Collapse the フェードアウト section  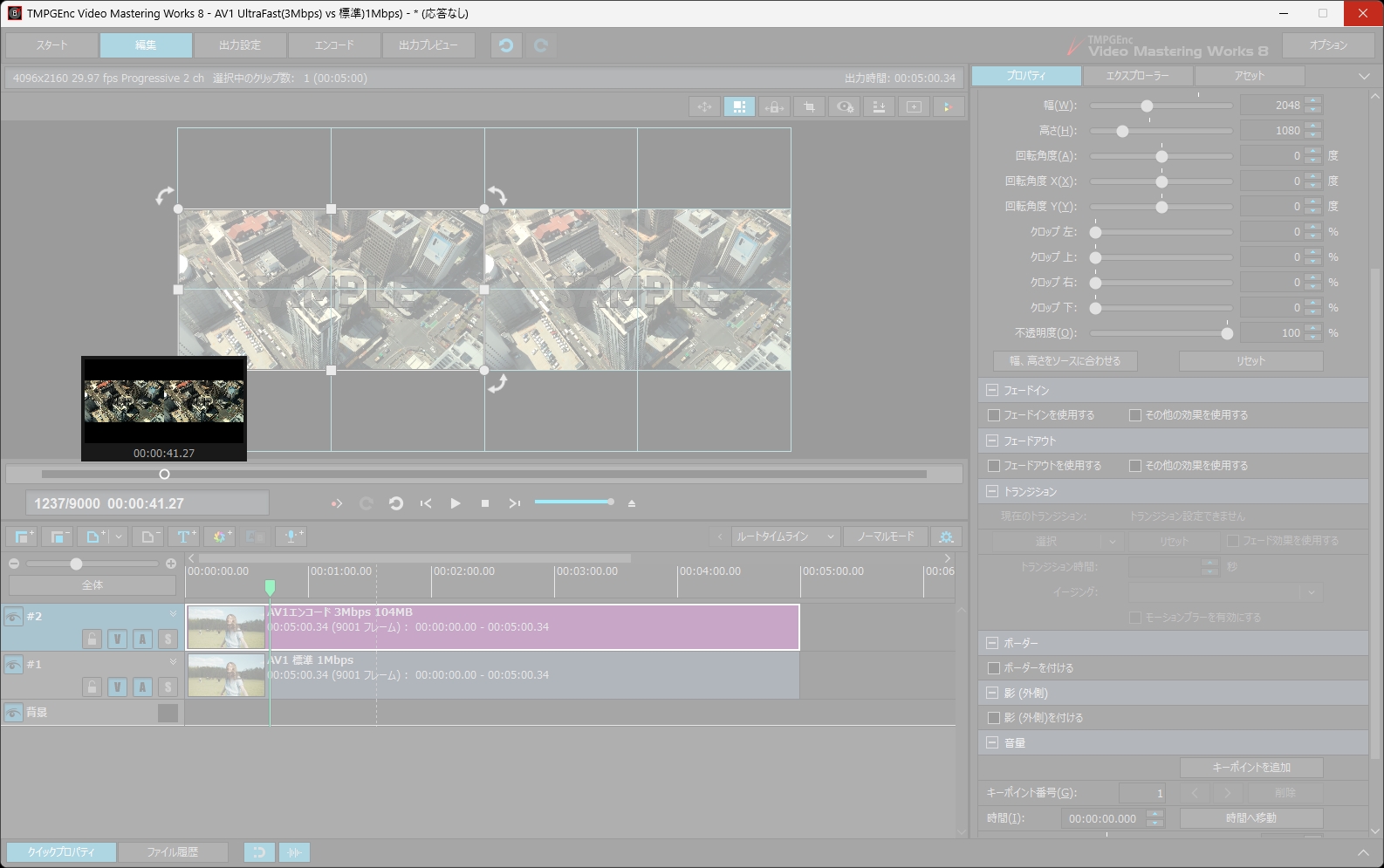(992, 441)
